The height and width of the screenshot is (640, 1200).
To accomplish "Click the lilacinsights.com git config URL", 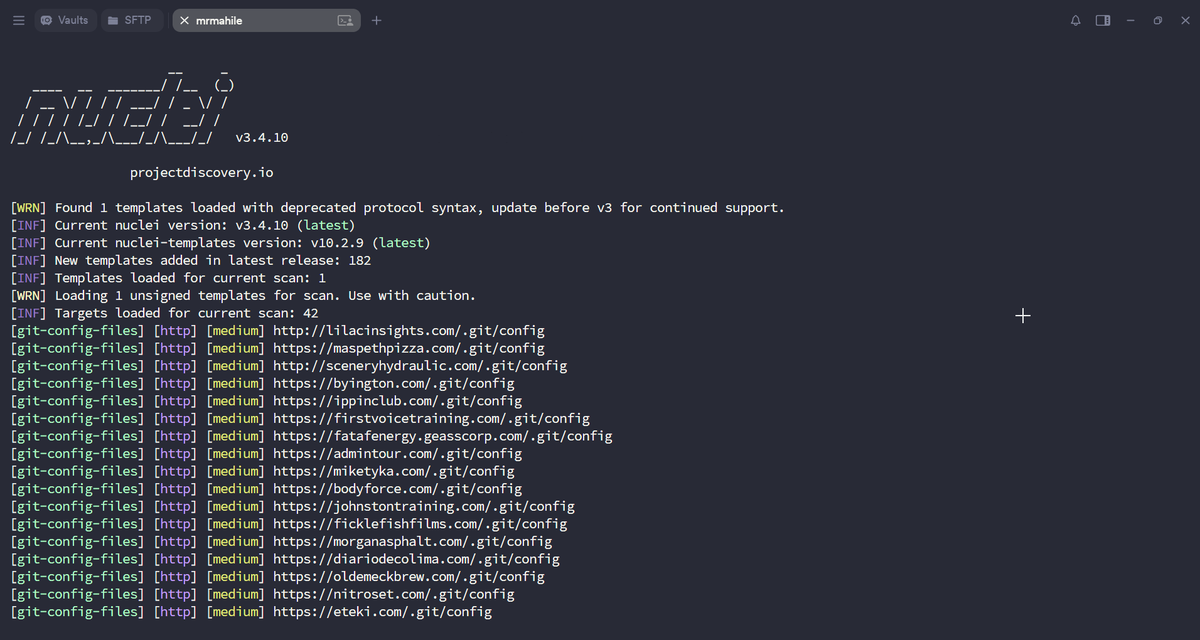I will [409, 331].
